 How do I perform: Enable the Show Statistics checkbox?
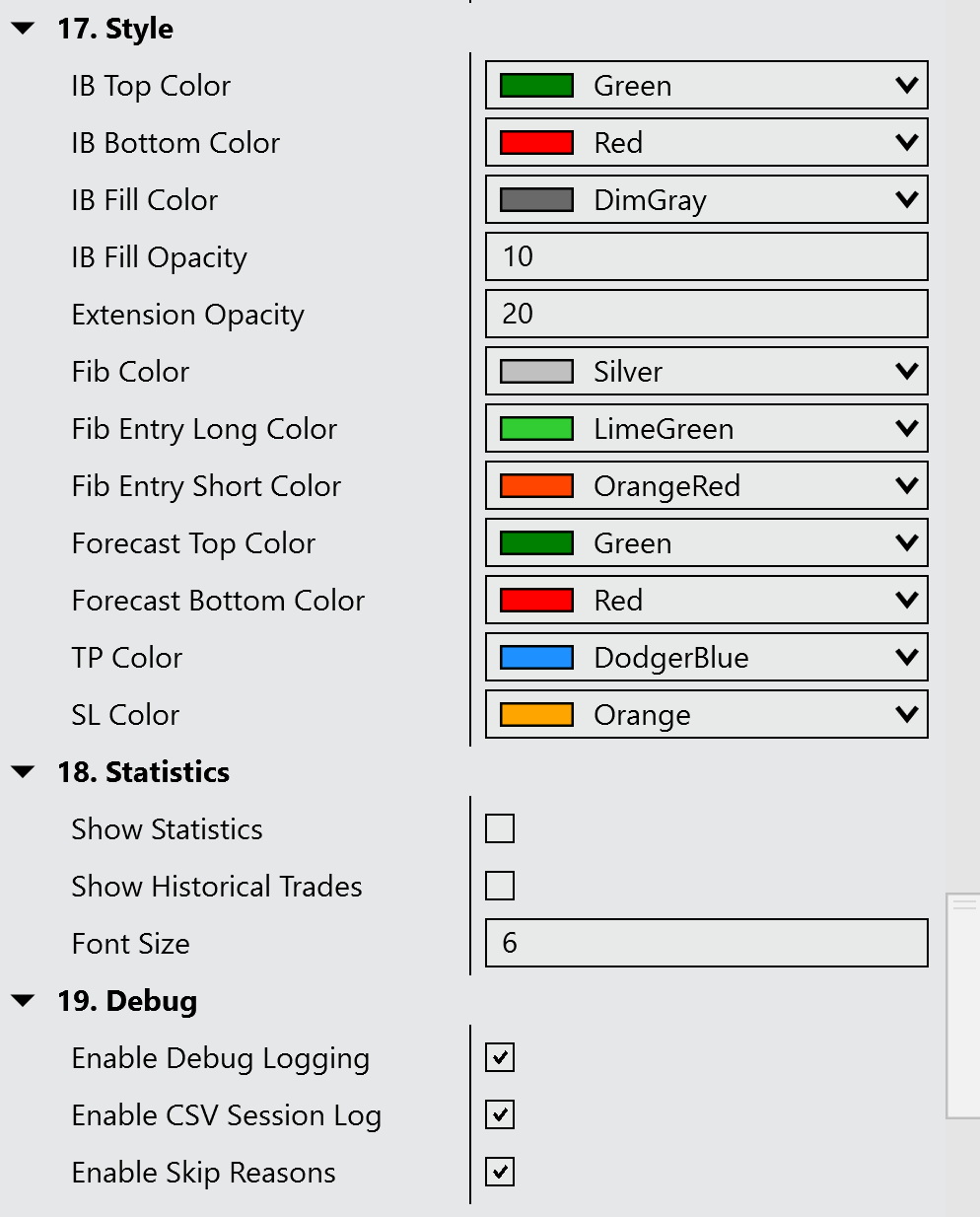500,828
